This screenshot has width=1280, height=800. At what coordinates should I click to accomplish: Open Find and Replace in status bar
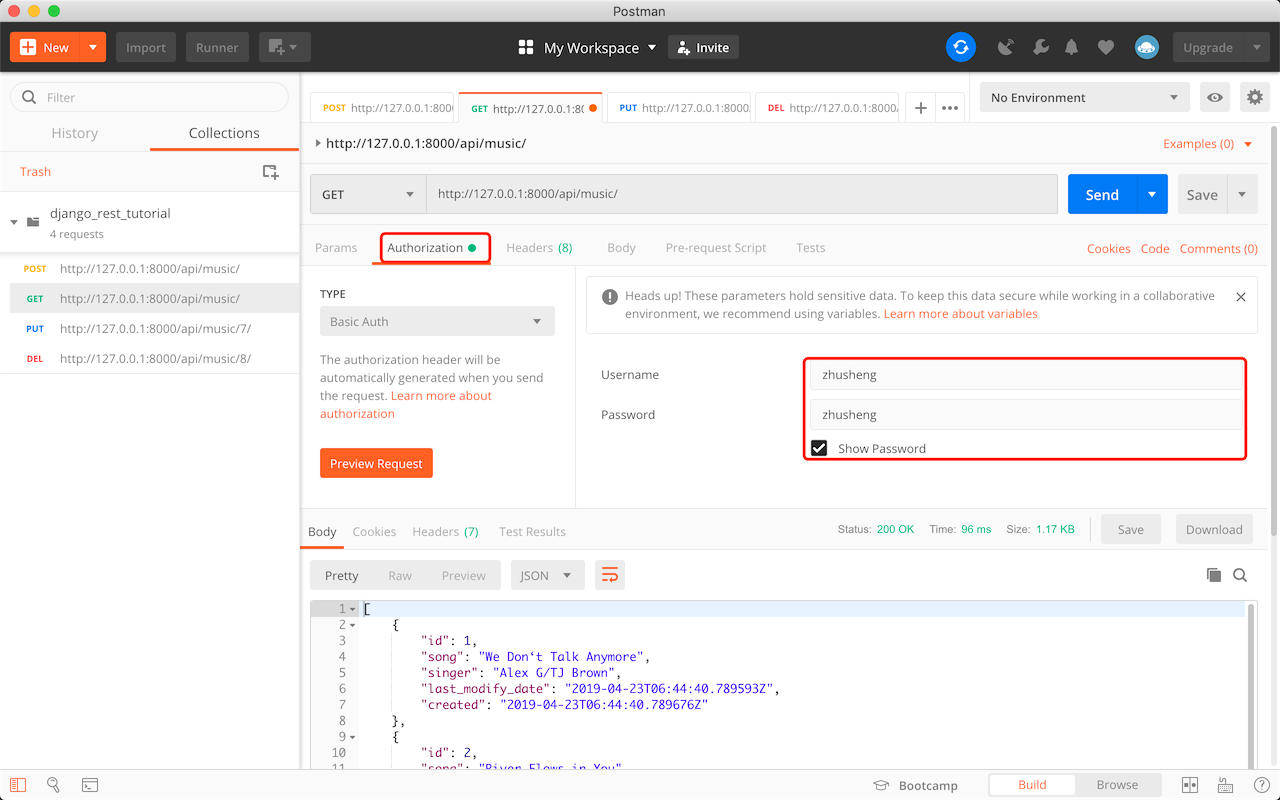[53, 785]
